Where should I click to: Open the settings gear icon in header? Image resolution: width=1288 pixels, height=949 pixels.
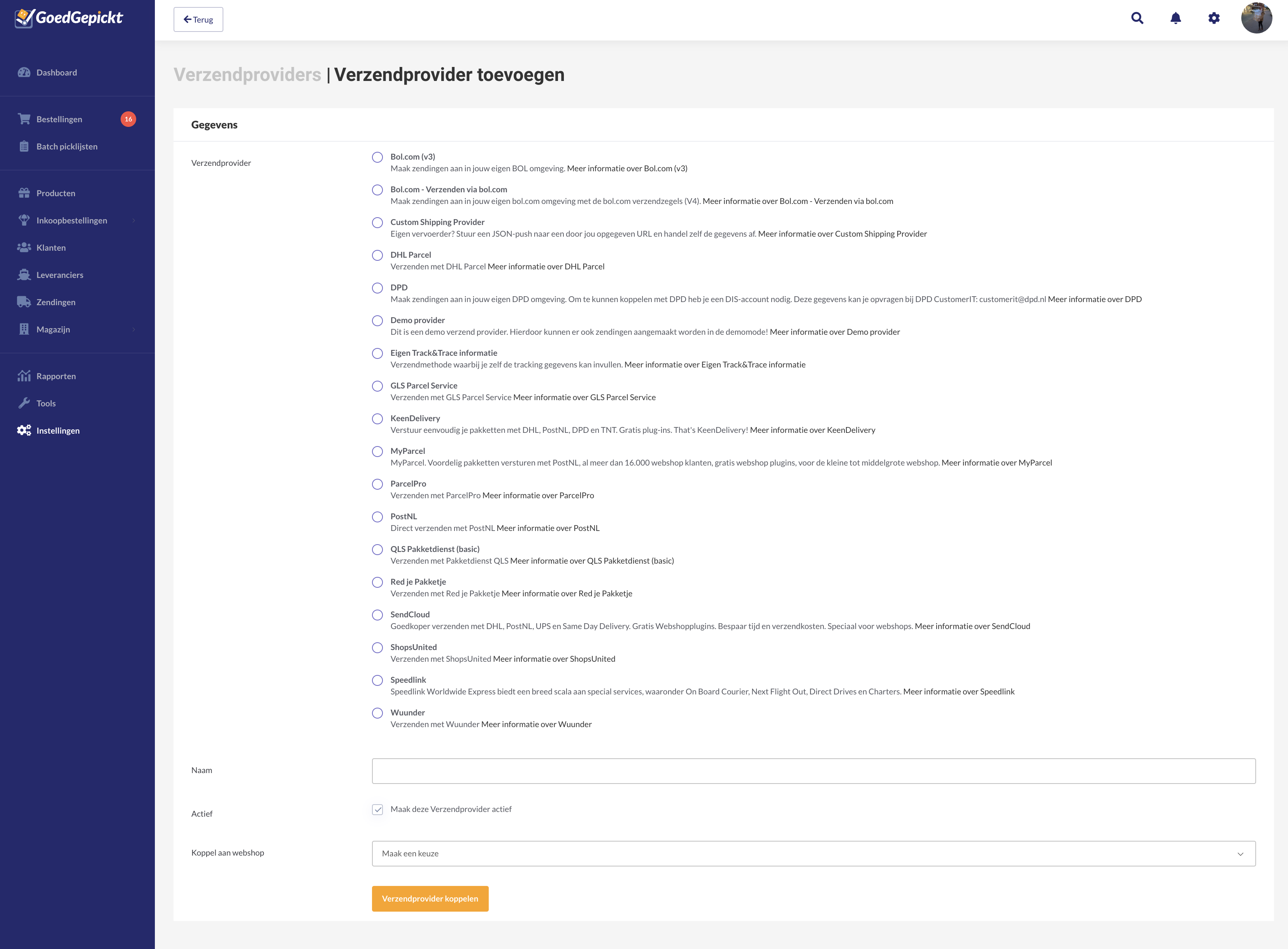pos(1214,18)
